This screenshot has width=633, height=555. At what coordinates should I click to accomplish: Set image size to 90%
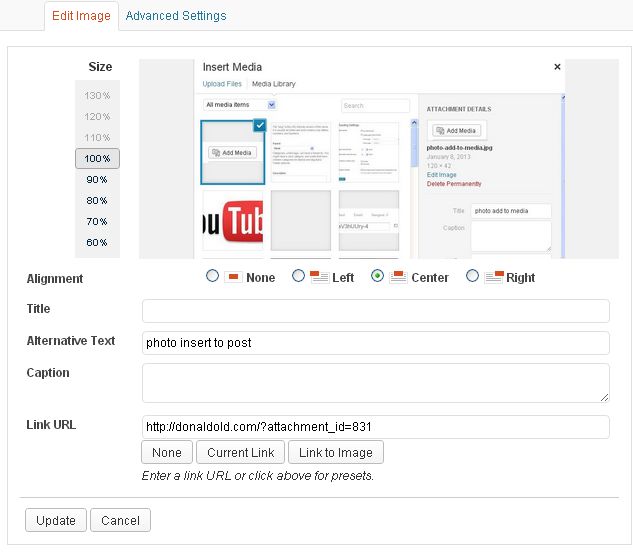coord(97,179)
